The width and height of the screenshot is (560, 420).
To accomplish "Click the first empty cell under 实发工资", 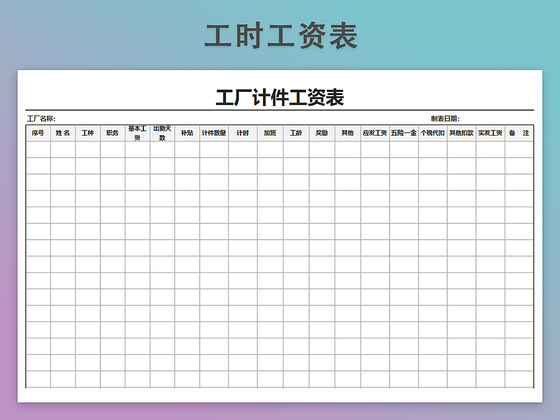I will click(x=490, y=149).
